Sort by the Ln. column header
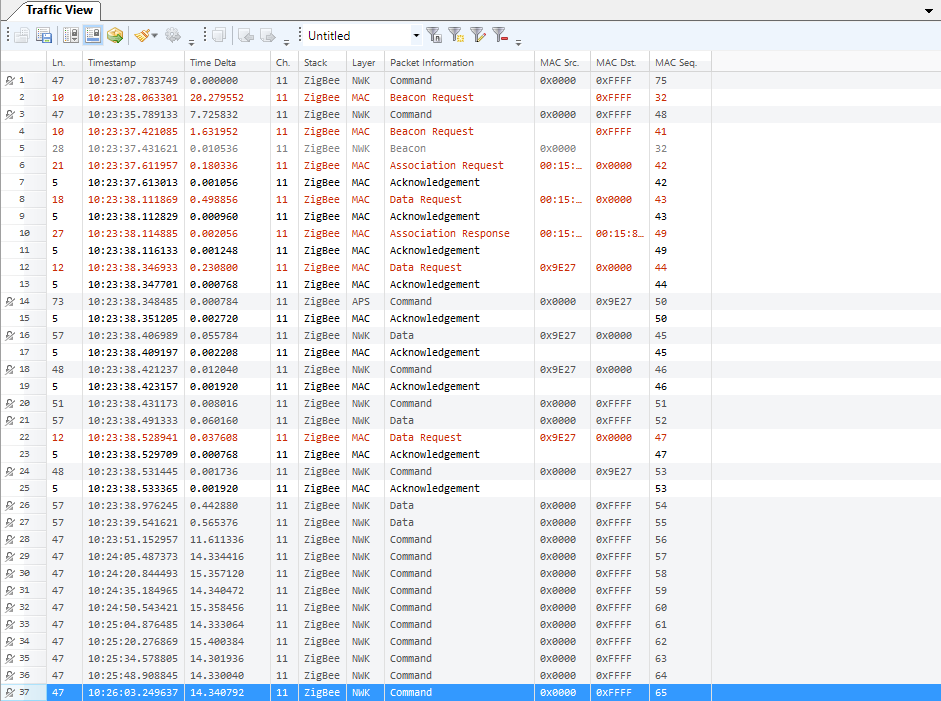Screen dimensions: 941x701 pyautogui.click(x=64, y=62)
